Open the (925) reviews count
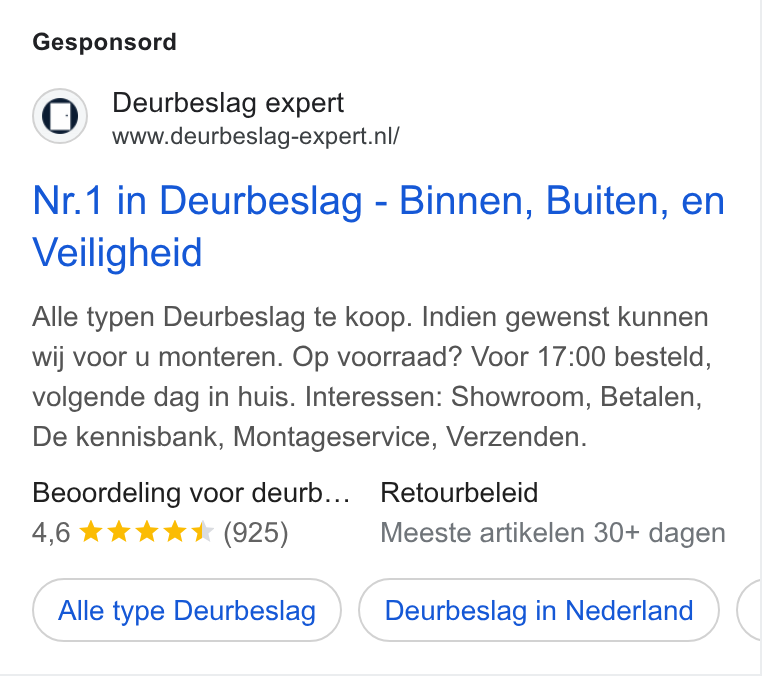762x676 pixels. pos(256,533)
